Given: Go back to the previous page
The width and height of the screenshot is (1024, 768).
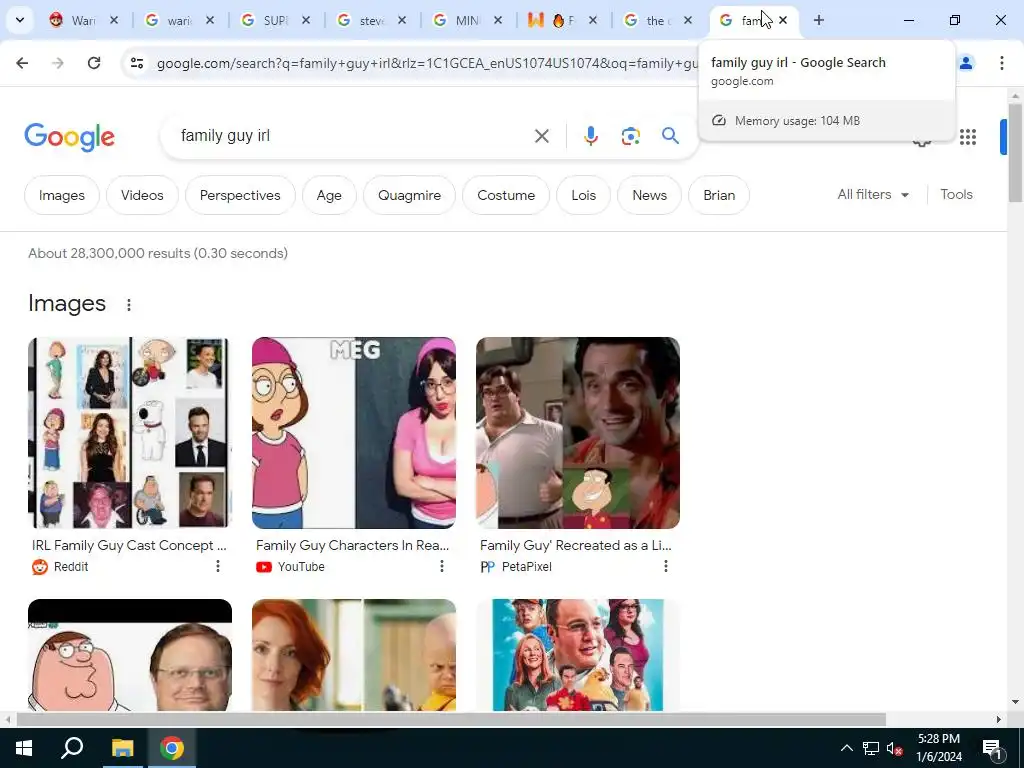Looking at the screenshot, I should [22, 63].
